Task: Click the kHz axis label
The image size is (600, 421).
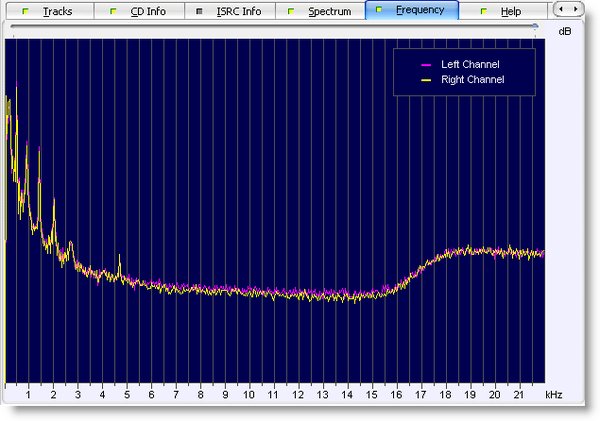Action: (x=554, y=395)
